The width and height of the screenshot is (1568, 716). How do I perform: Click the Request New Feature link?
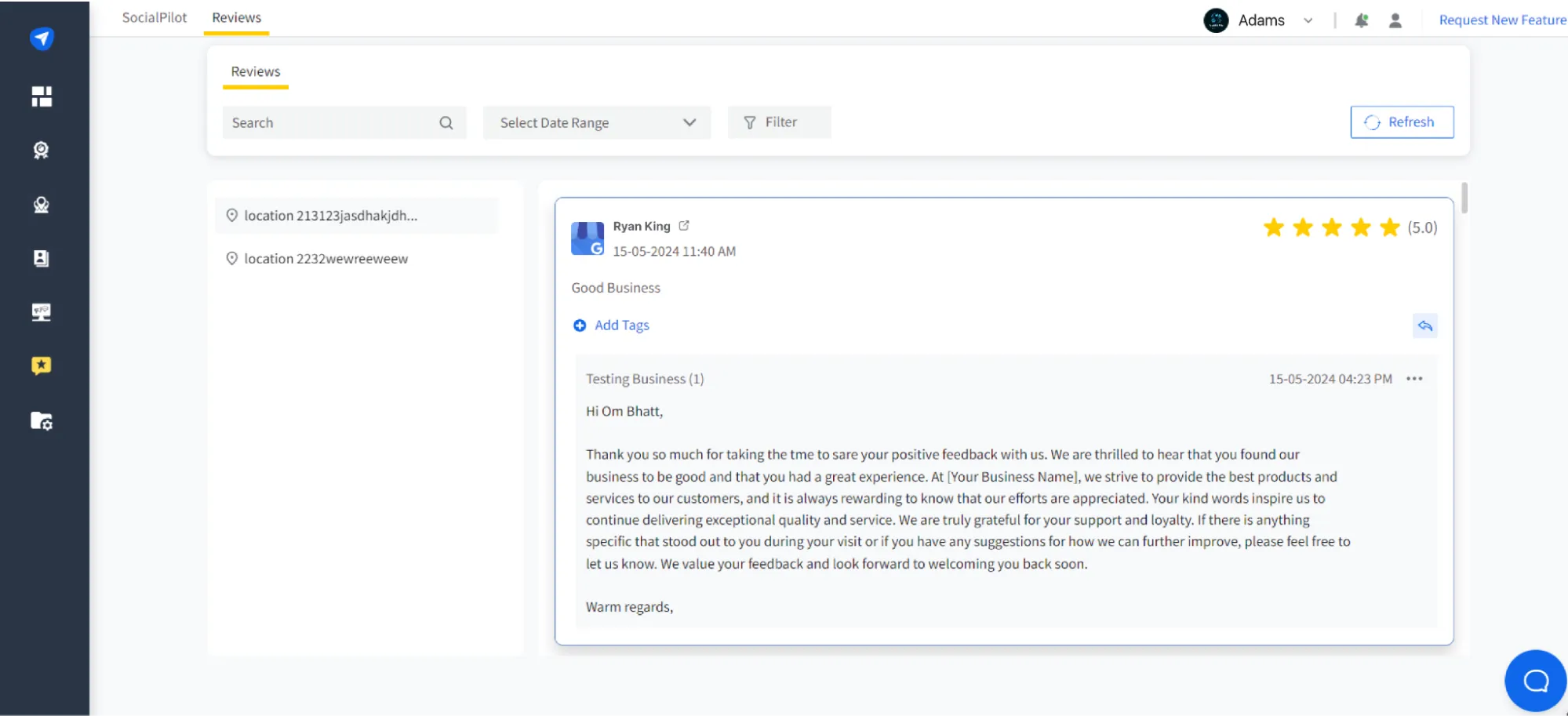pyautogui.click(x=1501, y=20)
